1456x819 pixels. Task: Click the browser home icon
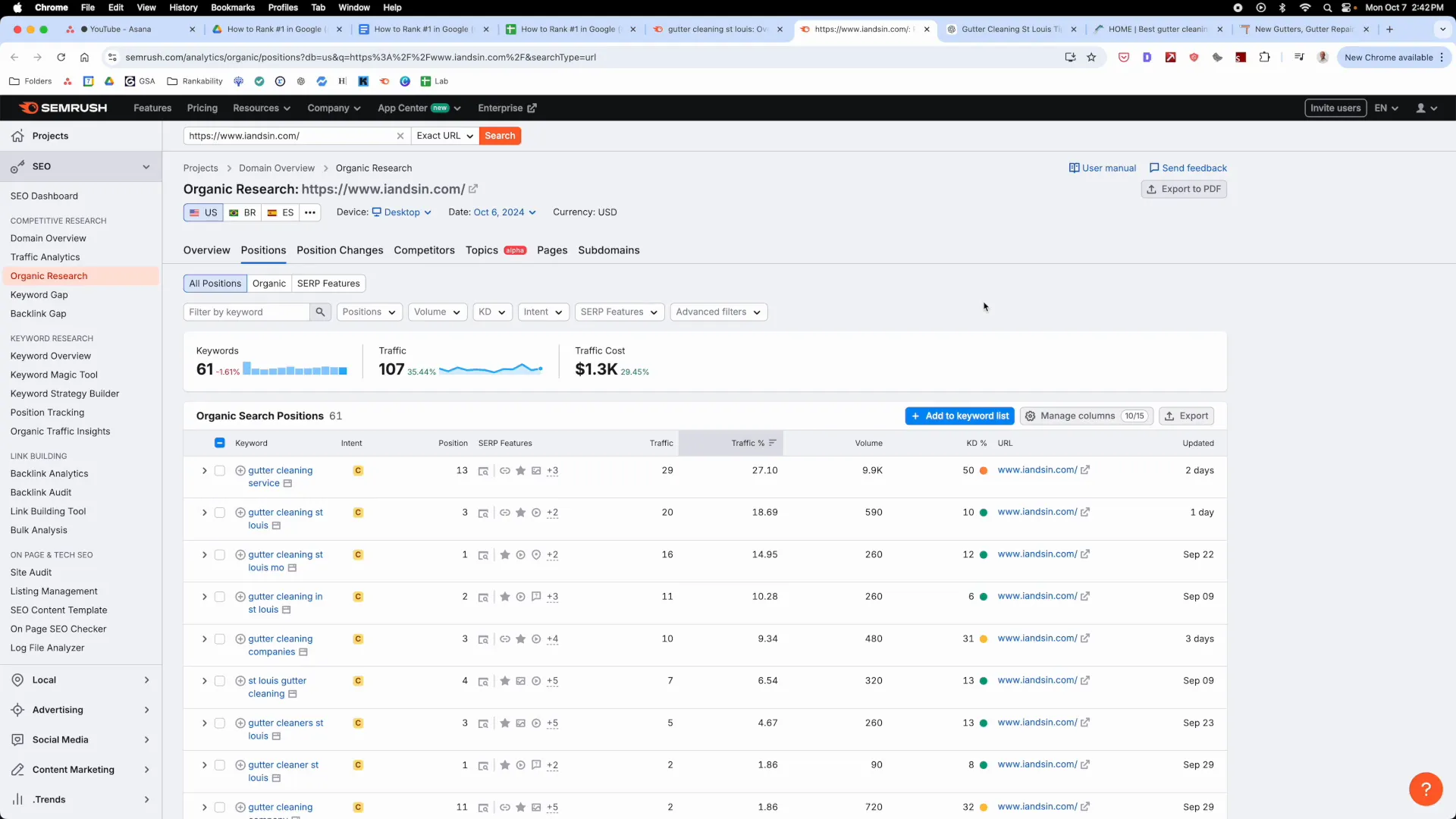84,57
